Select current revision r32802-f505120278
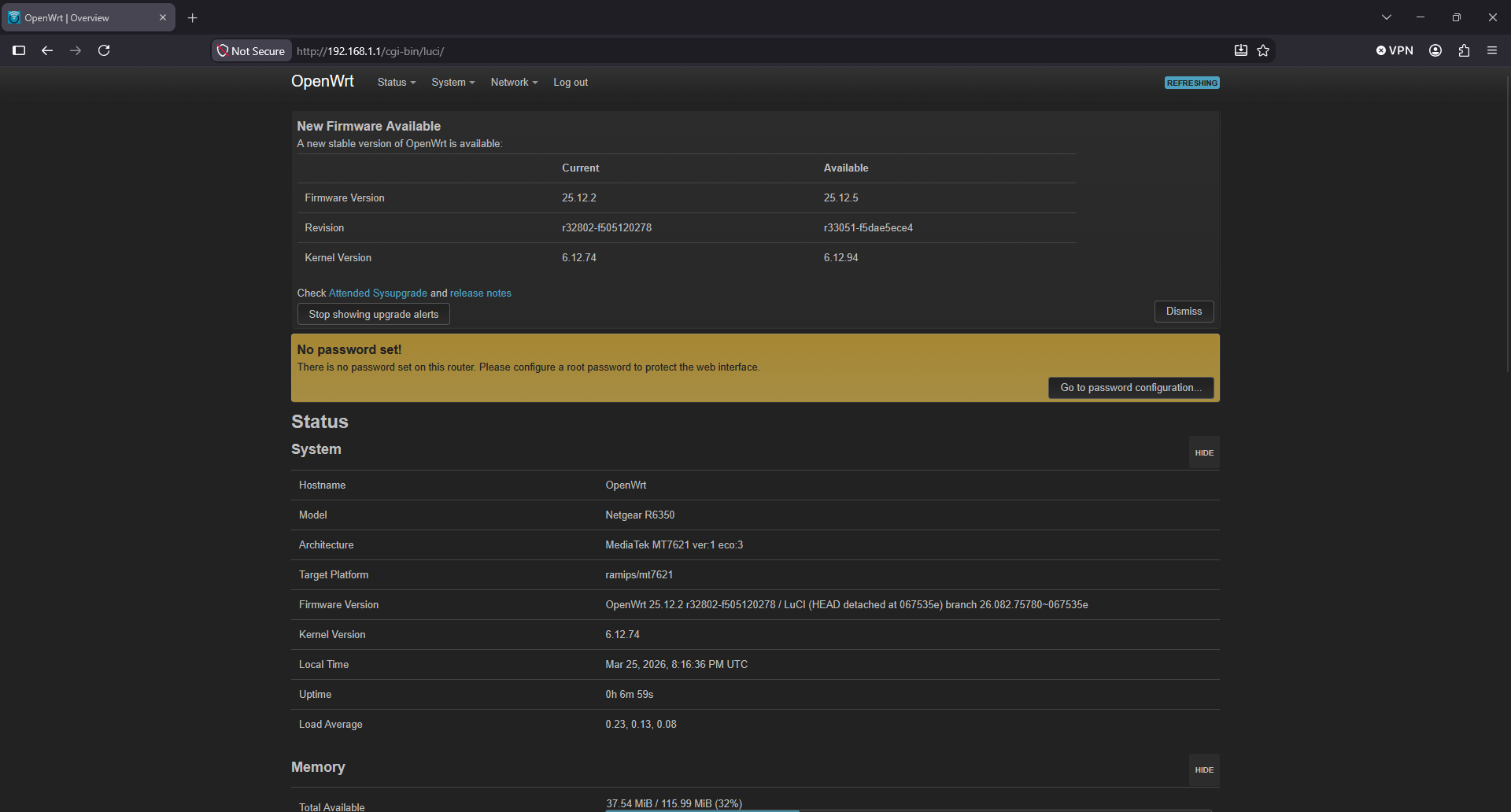1511x812 pixels. click(x=607, y=228)
